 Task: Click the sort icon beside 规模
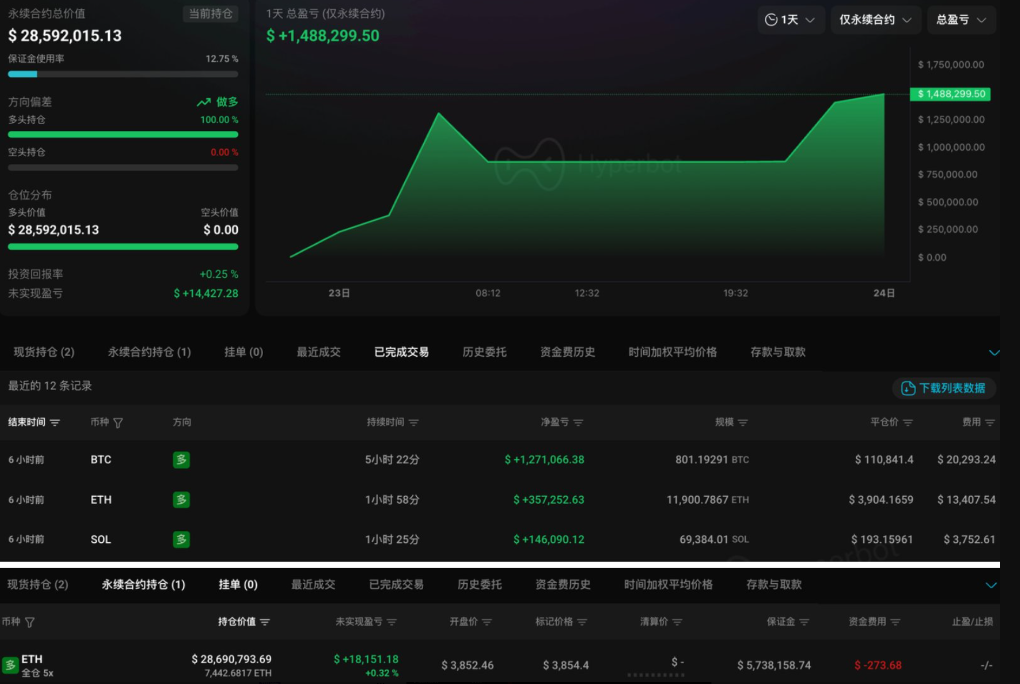(x=743, y=423)
